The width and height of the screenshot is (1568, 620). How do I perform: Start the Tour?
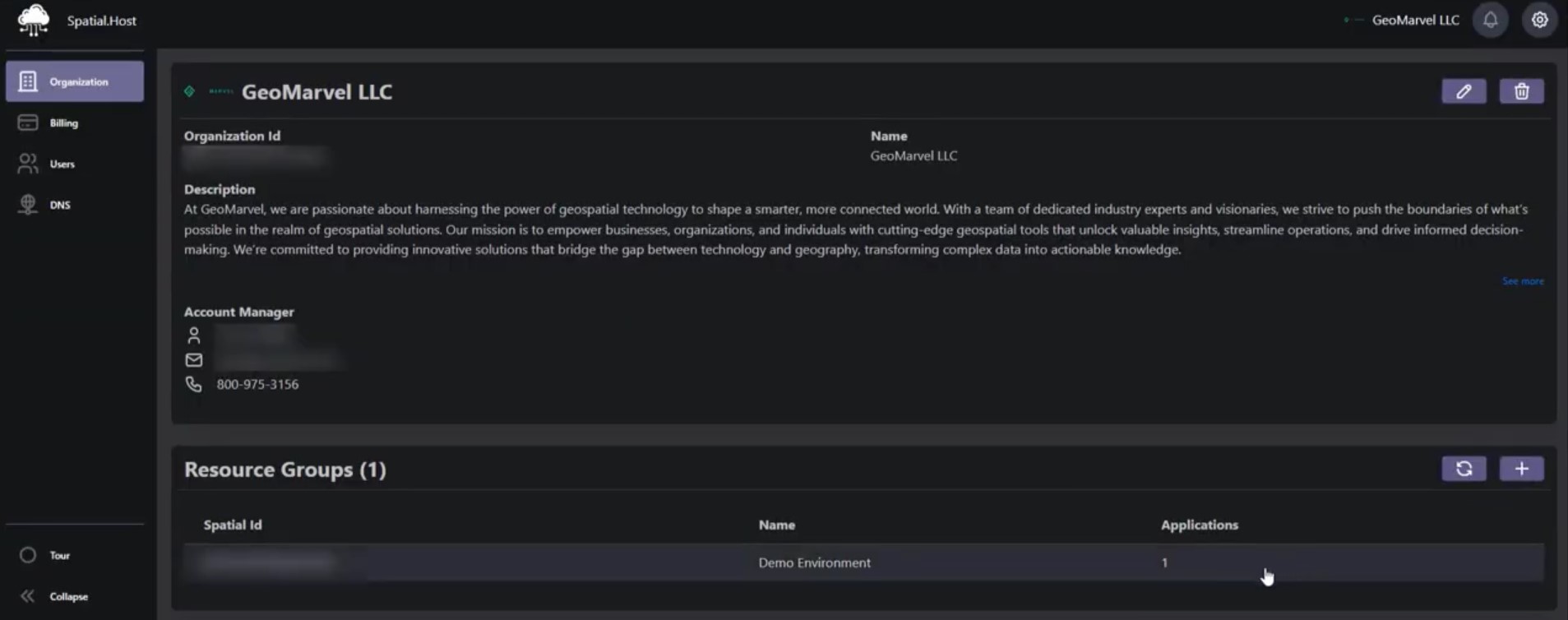click(x=59, y=555)
